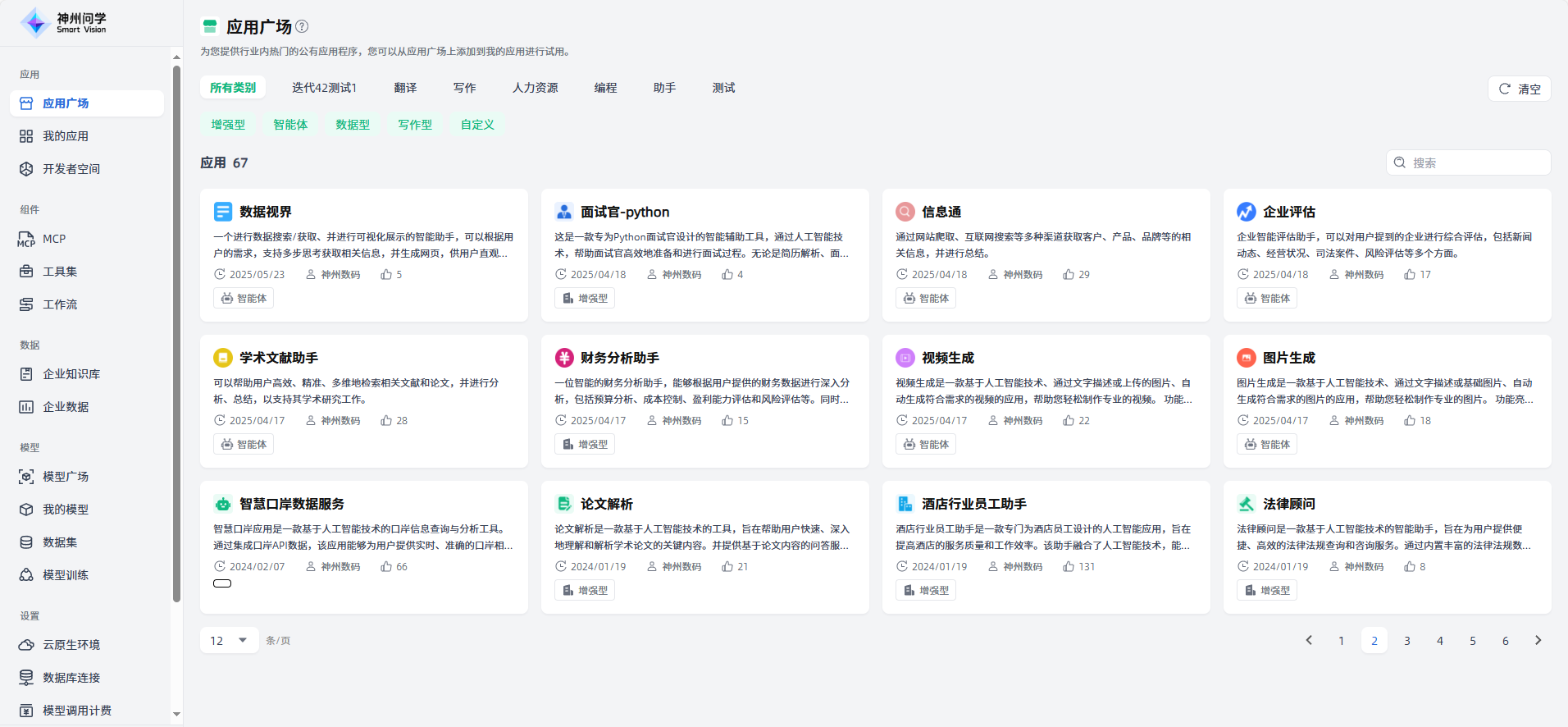Click the 视频生成 app icon

[x=905, y=358]
